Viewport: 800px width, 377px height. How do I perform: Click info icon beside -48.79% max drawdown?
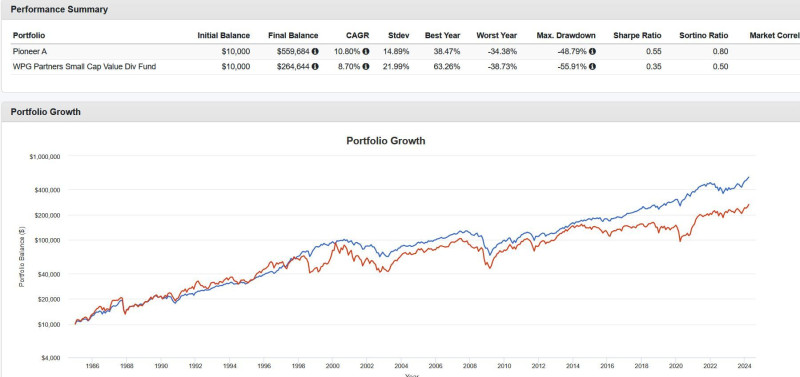point(592,52)
